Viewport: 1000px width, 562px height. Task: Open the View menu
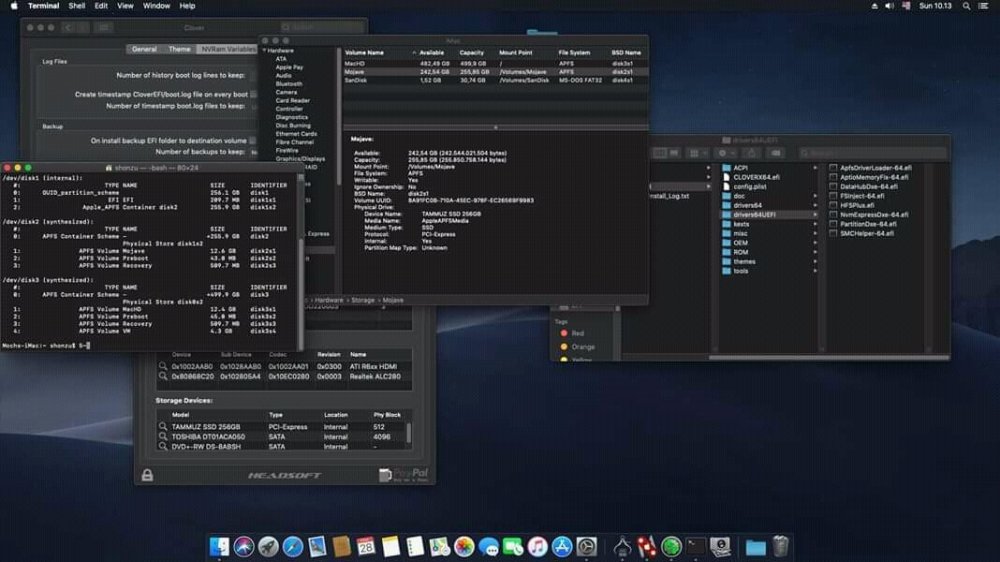(x=125, y=6)
